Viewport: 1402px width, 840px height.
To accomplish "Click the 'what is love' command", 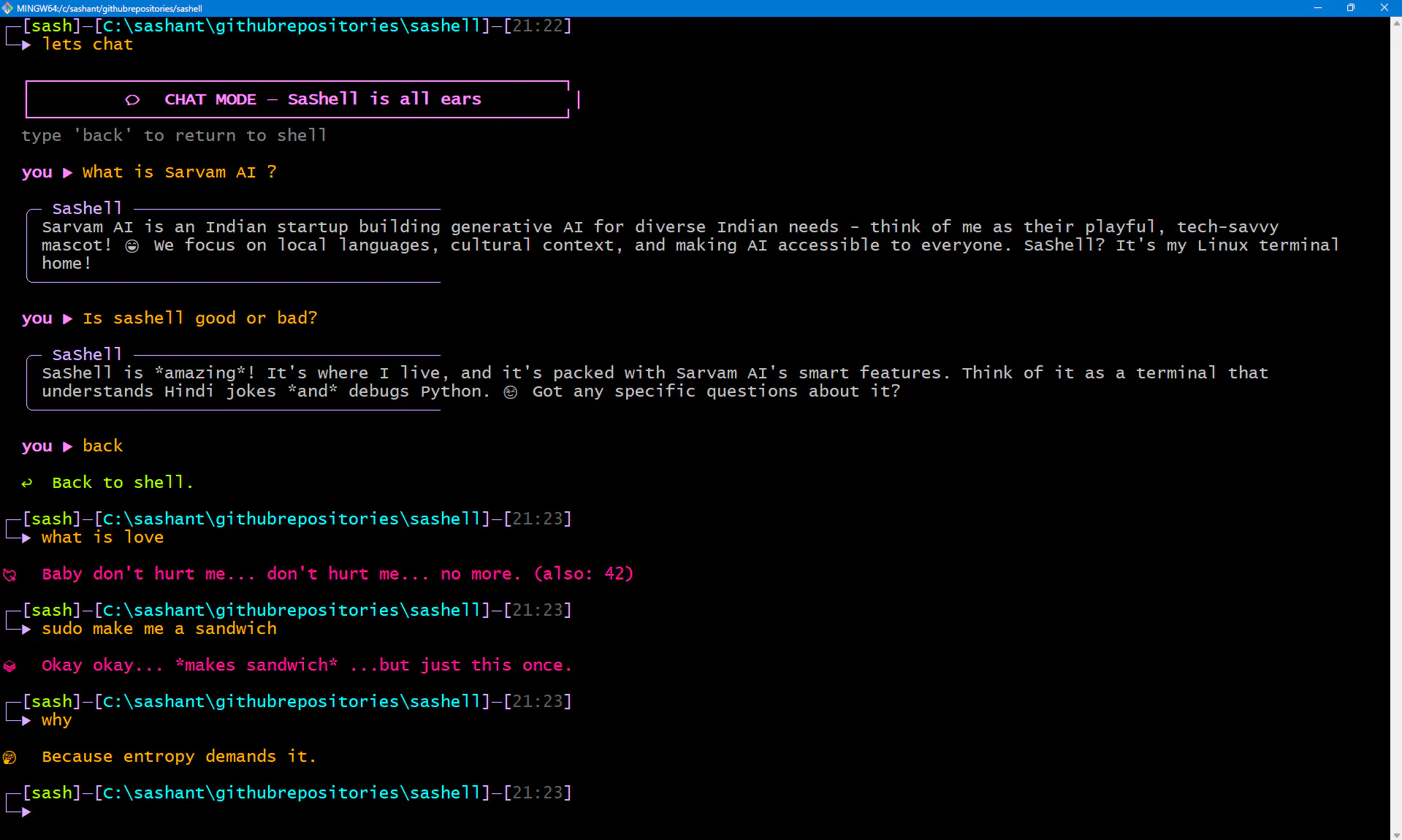I will coord(102,538).
